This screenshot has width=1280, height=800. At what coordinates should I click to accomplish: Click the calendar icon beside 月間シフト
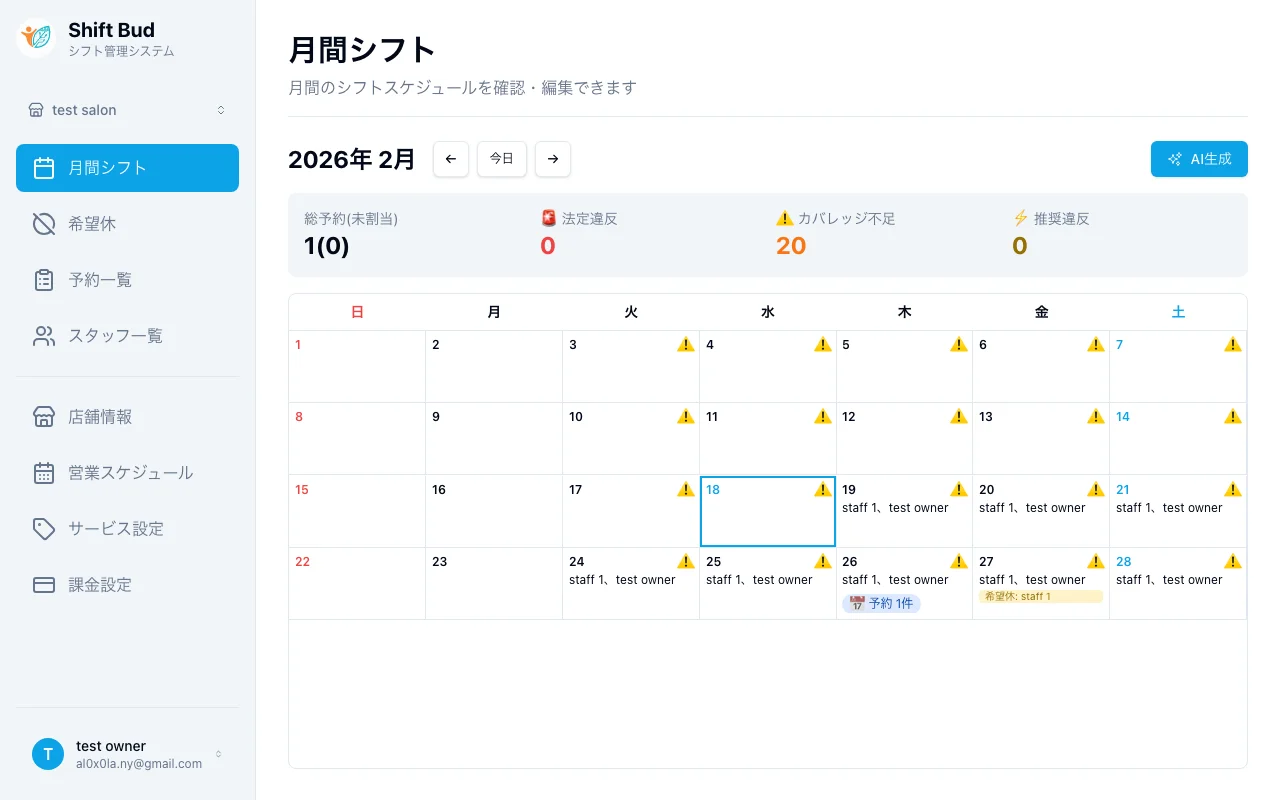click(44, 168)
